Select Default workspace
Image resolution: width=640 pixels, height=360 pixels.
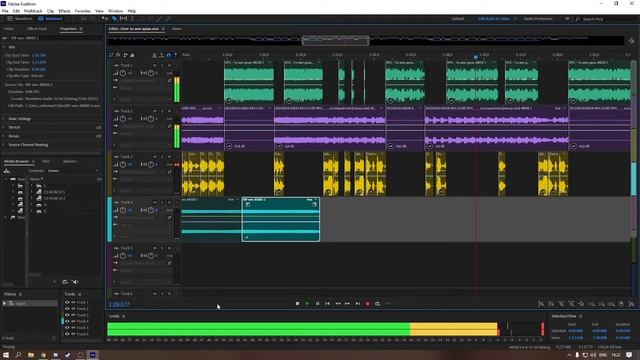point(458,19)
